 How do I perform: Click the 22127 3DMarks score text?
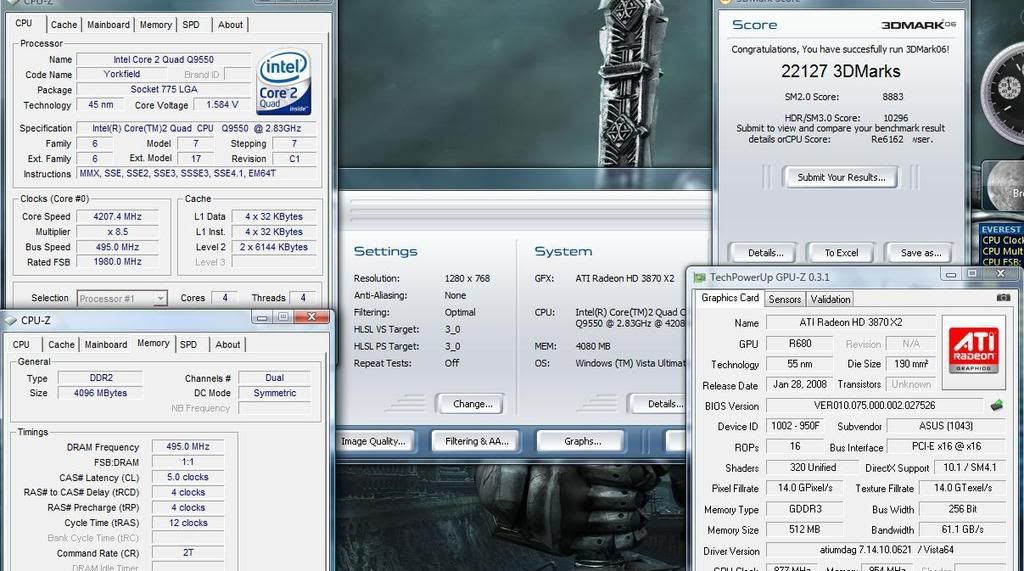(x=840, y=71)
